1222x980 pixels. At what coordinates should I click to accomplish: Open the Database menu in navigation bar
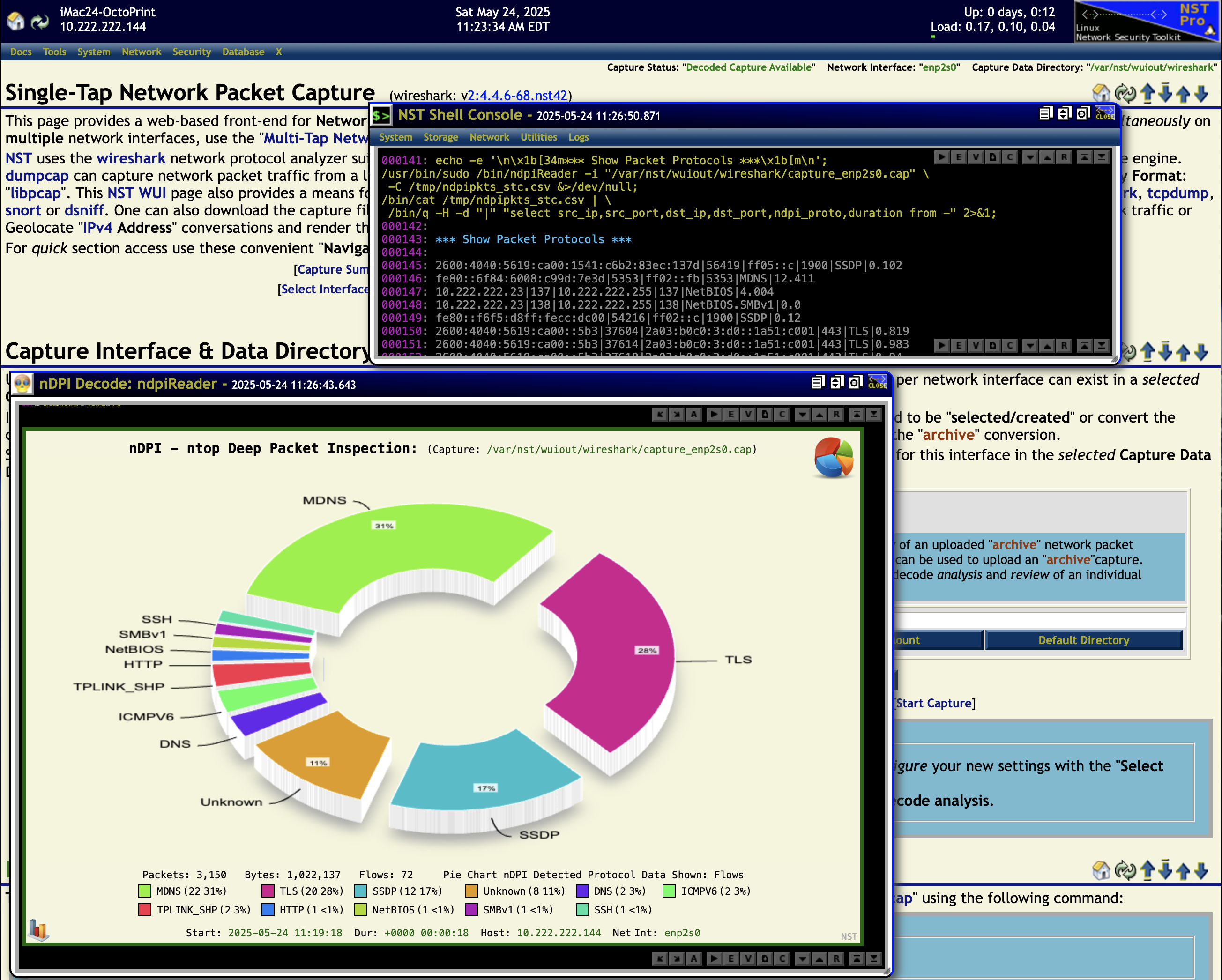tap(243, 52)
